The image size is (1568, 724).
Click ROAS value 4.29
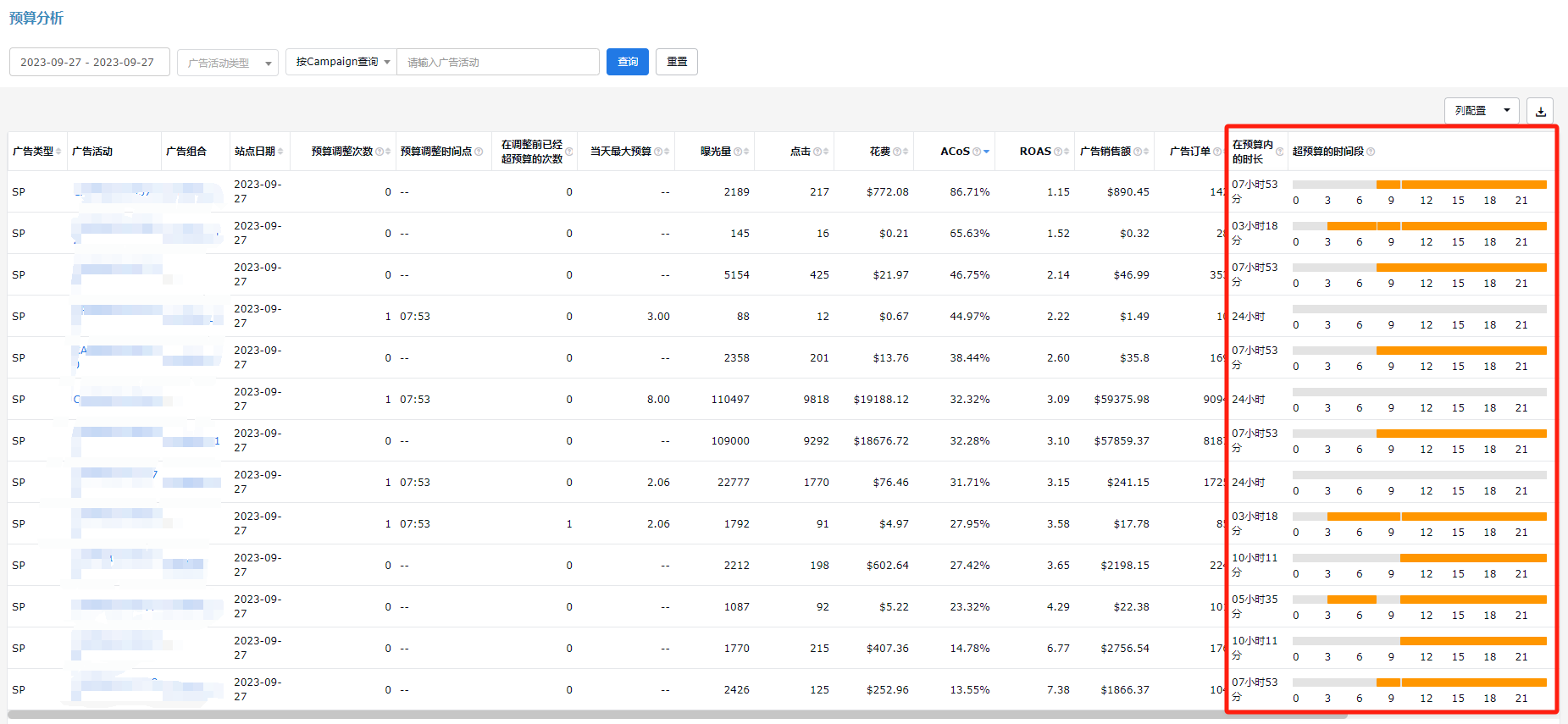click(x=1058, y=607)
